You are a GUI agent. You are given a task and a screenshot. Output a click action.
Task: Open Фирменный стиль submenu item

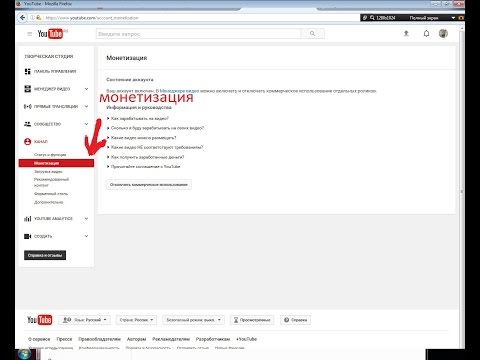coord(51,194)
